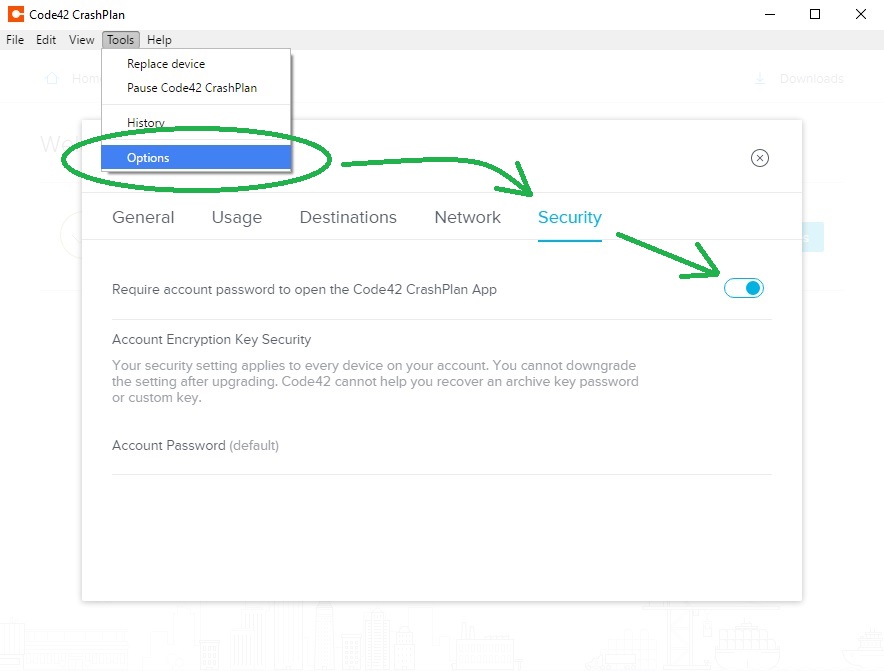
Task: Close the options dialog with the circled X
Action: pyautogui.click(x=760, y=158)
